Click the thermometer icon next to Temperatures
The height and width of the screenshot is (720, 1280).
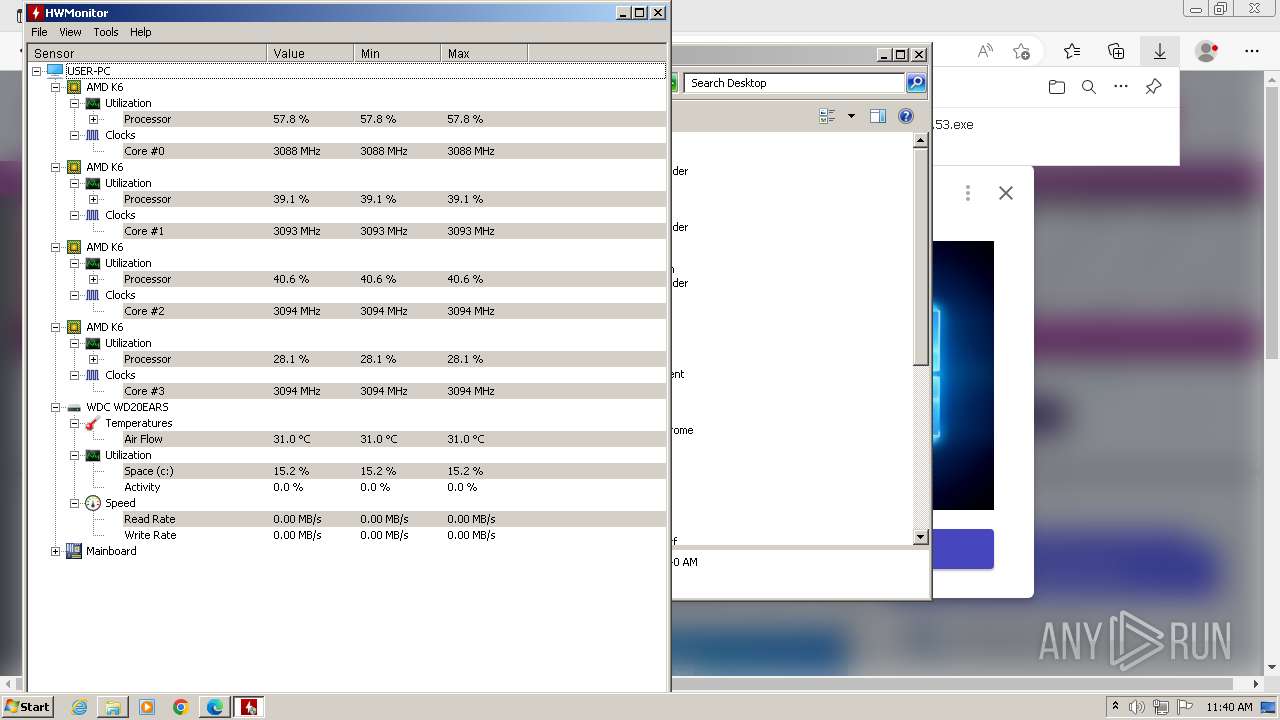tap(93, 423)
